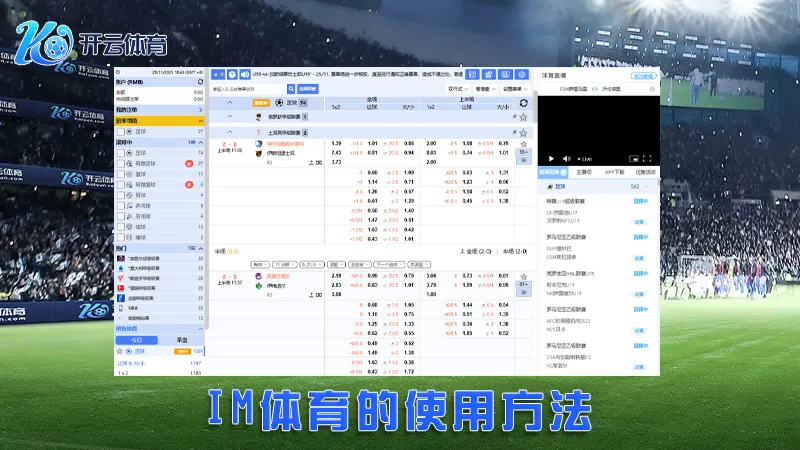This screenshot has height=450, width=800.
Task: Toggle picture-in-picture in the video player
Action: 634,159
